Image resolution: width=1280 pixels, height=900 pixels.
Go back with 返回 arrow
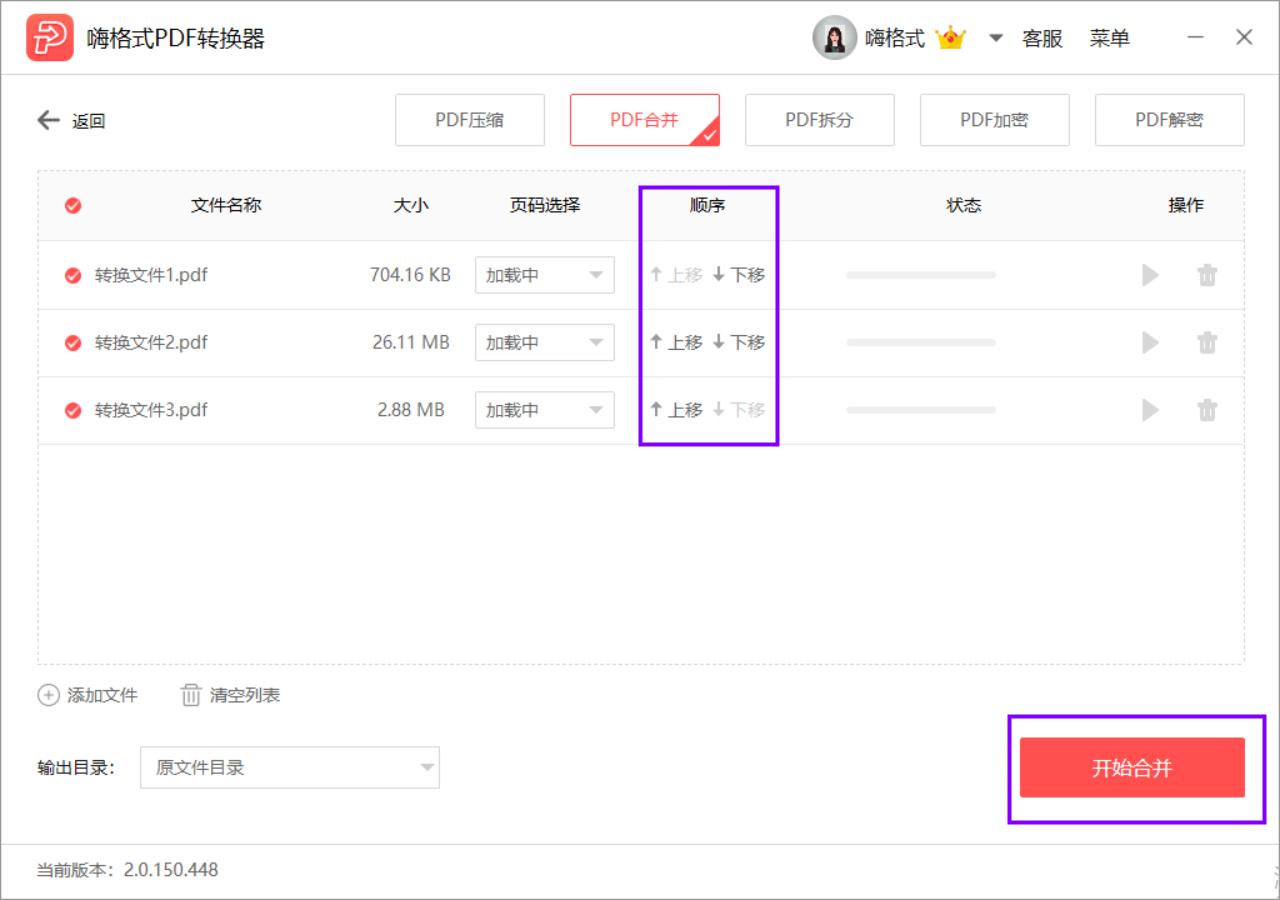coord(71,121)
